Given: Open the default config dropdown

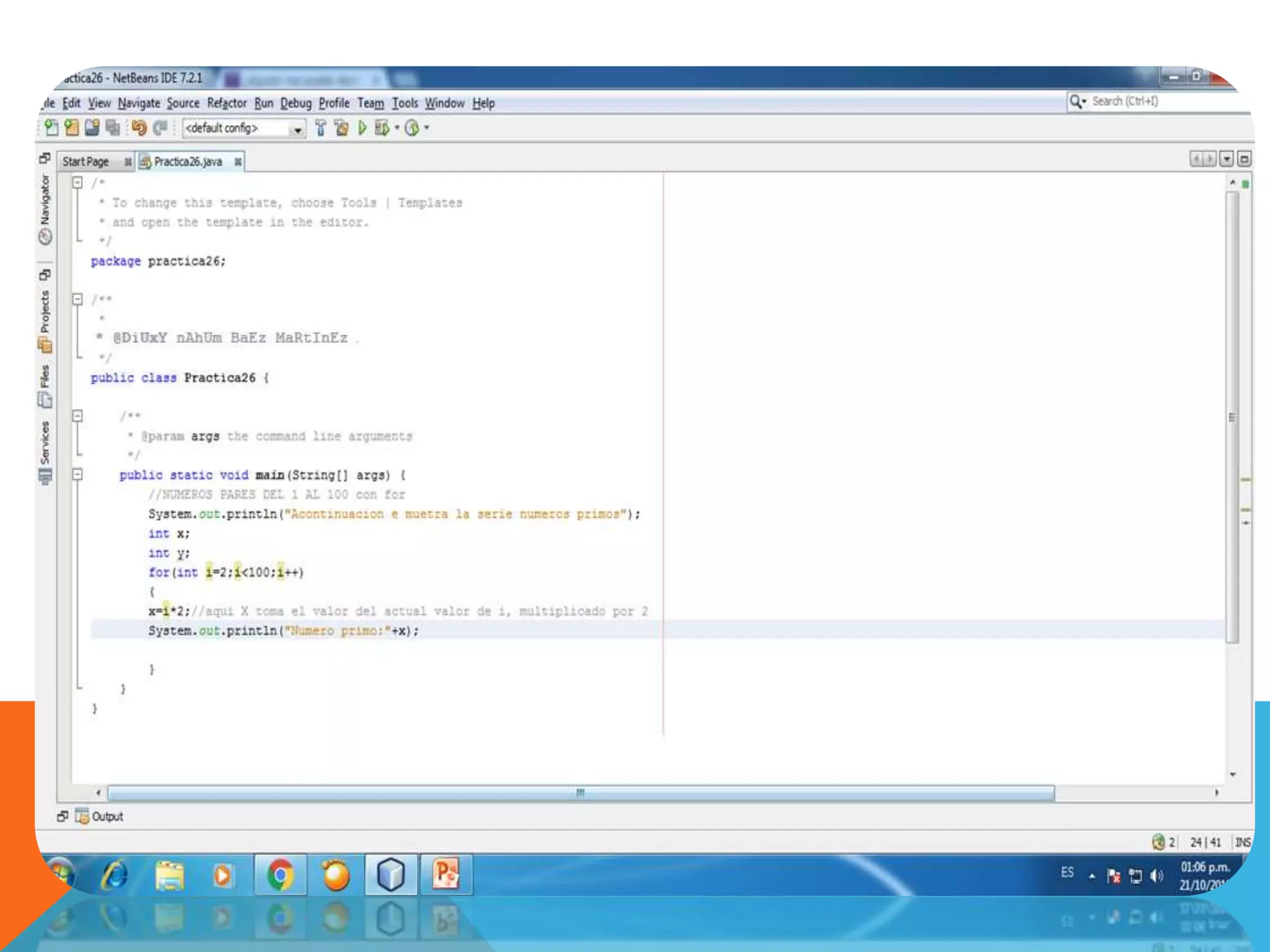Looking at the screenshot, I should (x=297, y=129).
